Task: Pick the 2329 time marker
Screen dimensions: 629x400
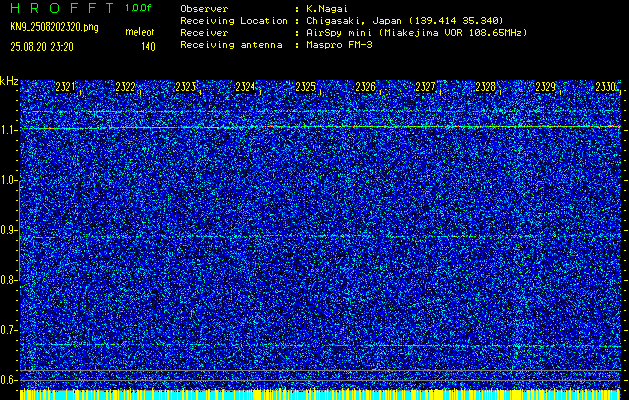Action: click(x=546, y=87)
